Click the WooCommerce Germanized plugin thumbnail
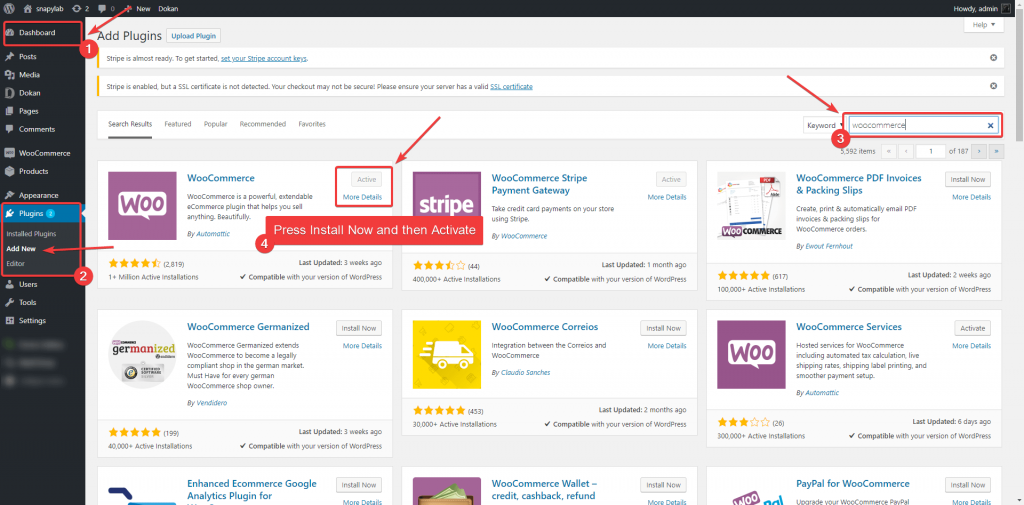 pos(142,355)
